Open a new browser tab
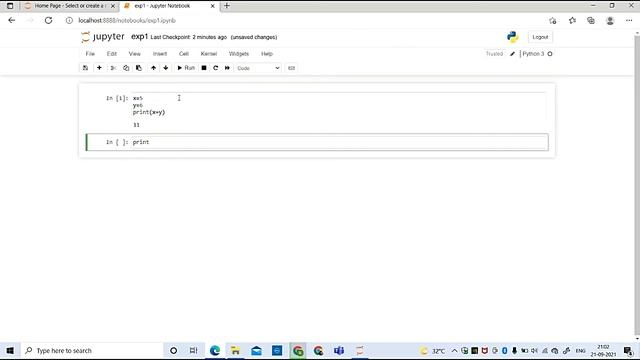 pos(227,6)
